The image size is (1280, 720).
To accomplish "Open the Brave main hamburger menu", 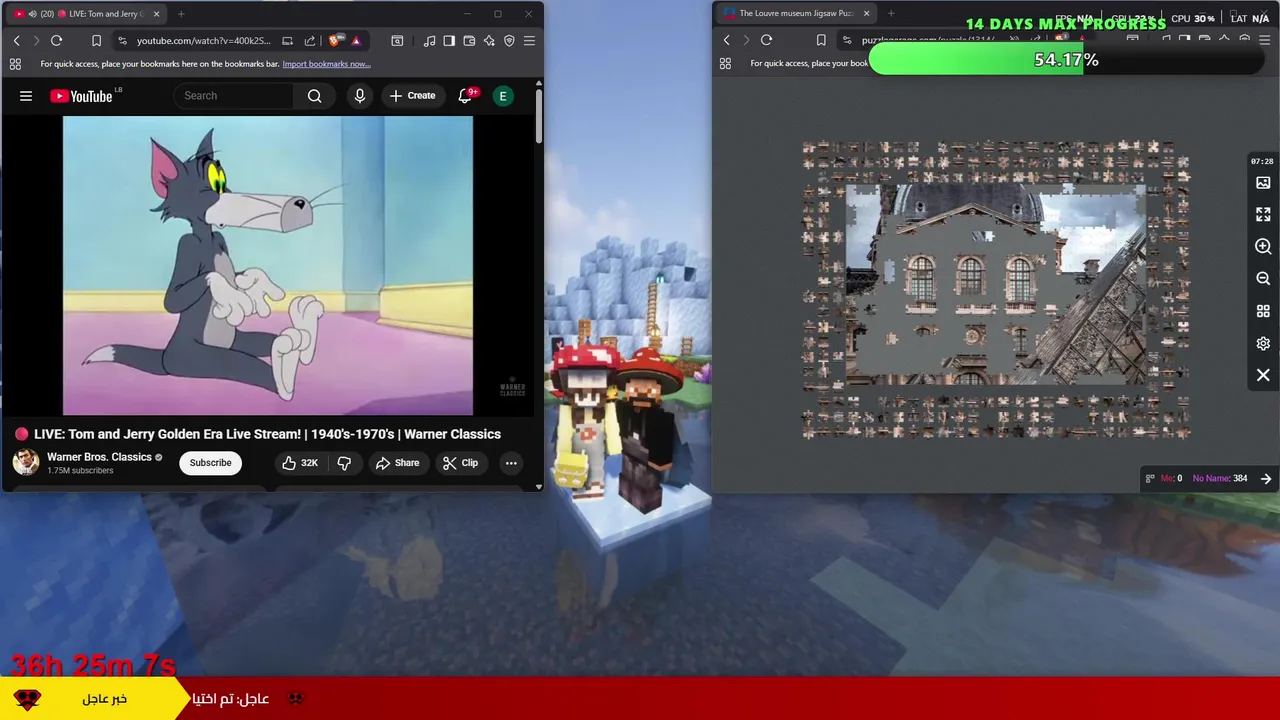I will point(529,40).
